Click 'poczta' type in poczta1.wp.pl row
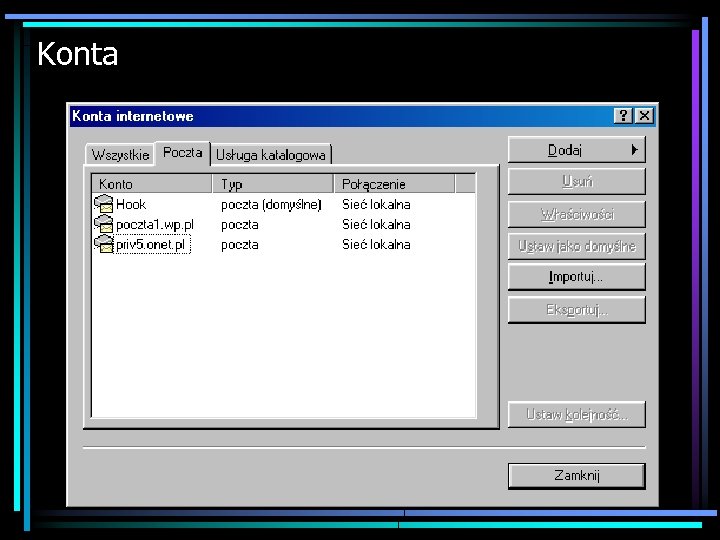Screen dimensions: 720x540 [x=240, y=225]
